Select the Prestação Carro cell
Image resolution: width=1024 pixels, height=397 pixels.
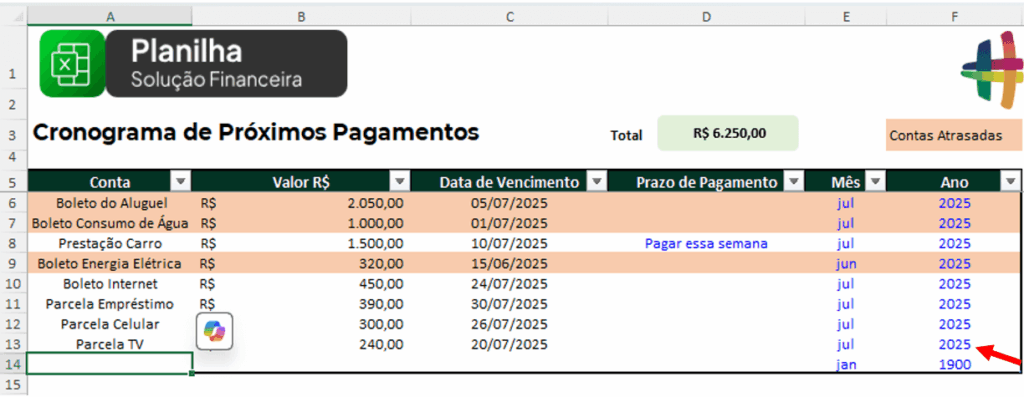coord(110,244)
